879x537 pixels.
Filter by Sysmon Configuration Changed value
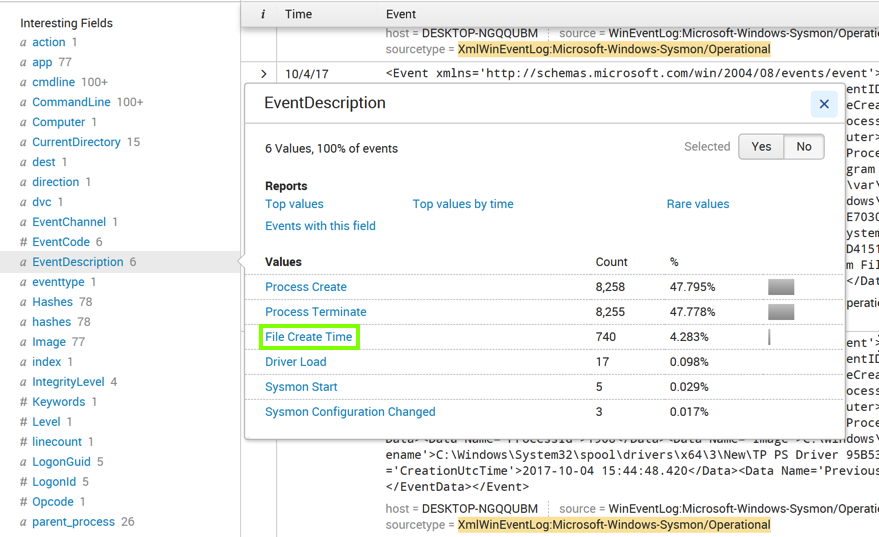coord(350,412)
